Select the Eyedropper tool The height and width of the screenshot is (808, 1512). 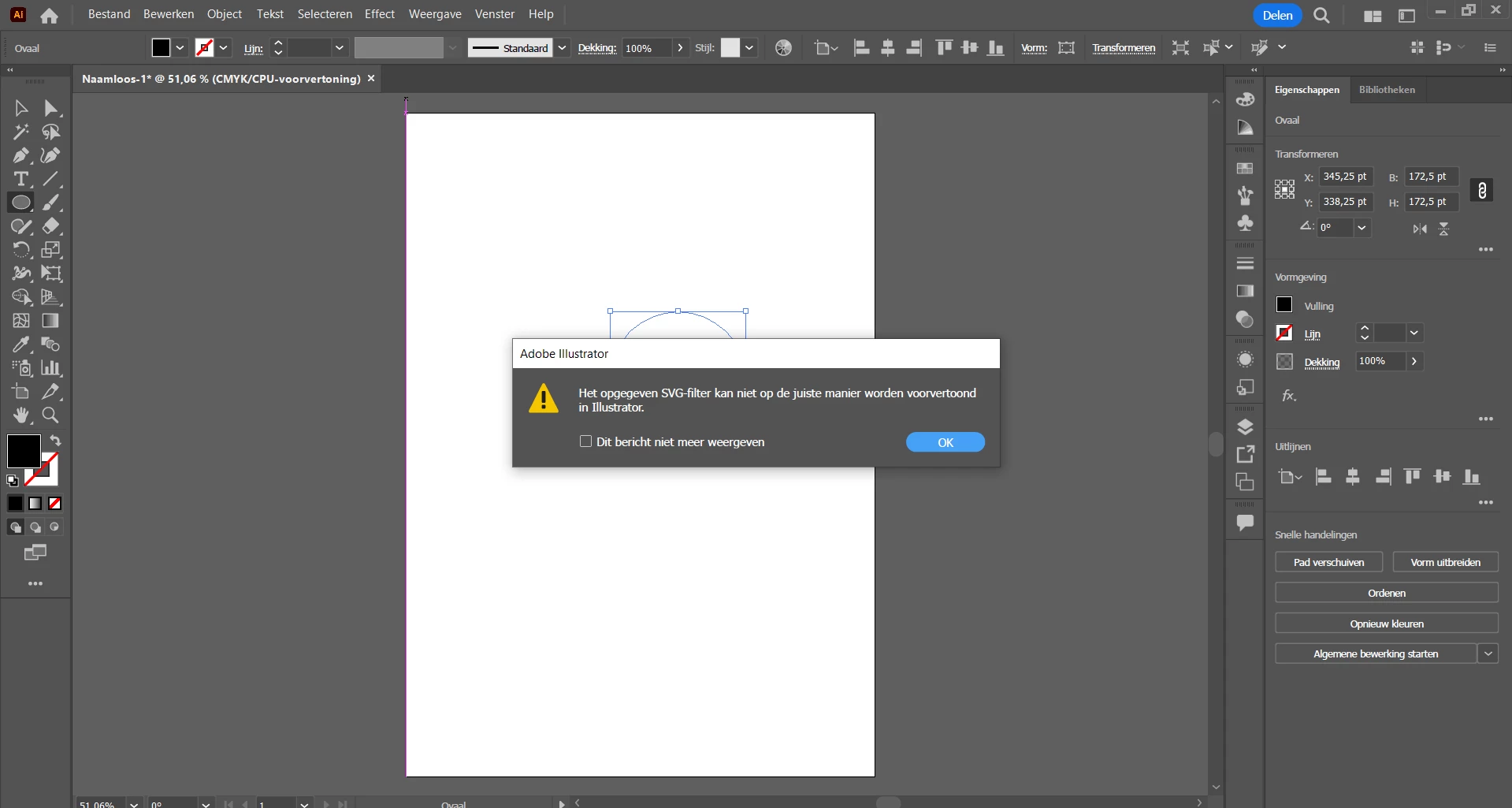(21, 344)
